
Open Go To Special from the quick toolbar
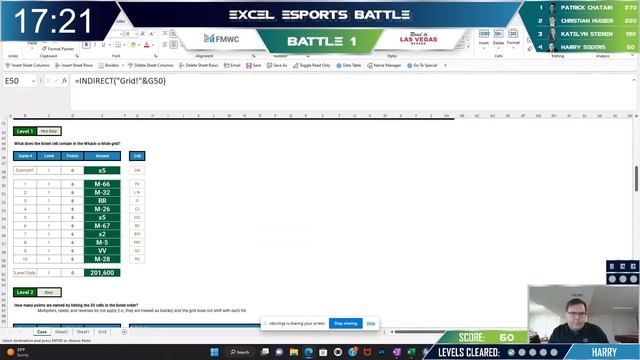click(422, 65)
